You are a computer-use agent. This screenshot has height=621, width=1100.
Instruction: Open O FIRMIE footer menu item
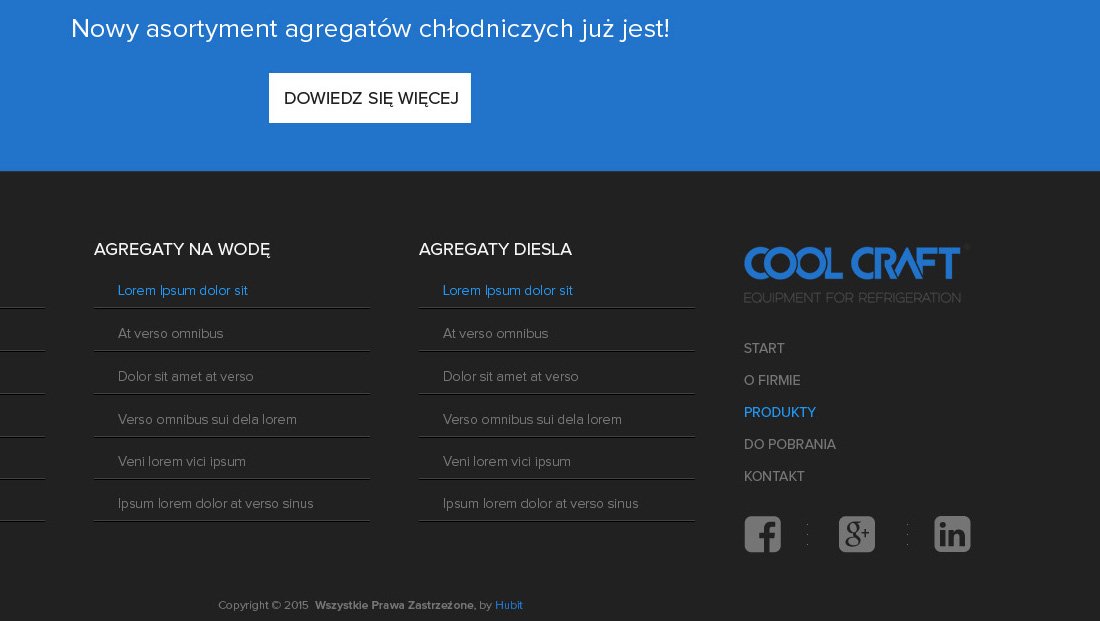pyautogui.click(x=772, y=380)
